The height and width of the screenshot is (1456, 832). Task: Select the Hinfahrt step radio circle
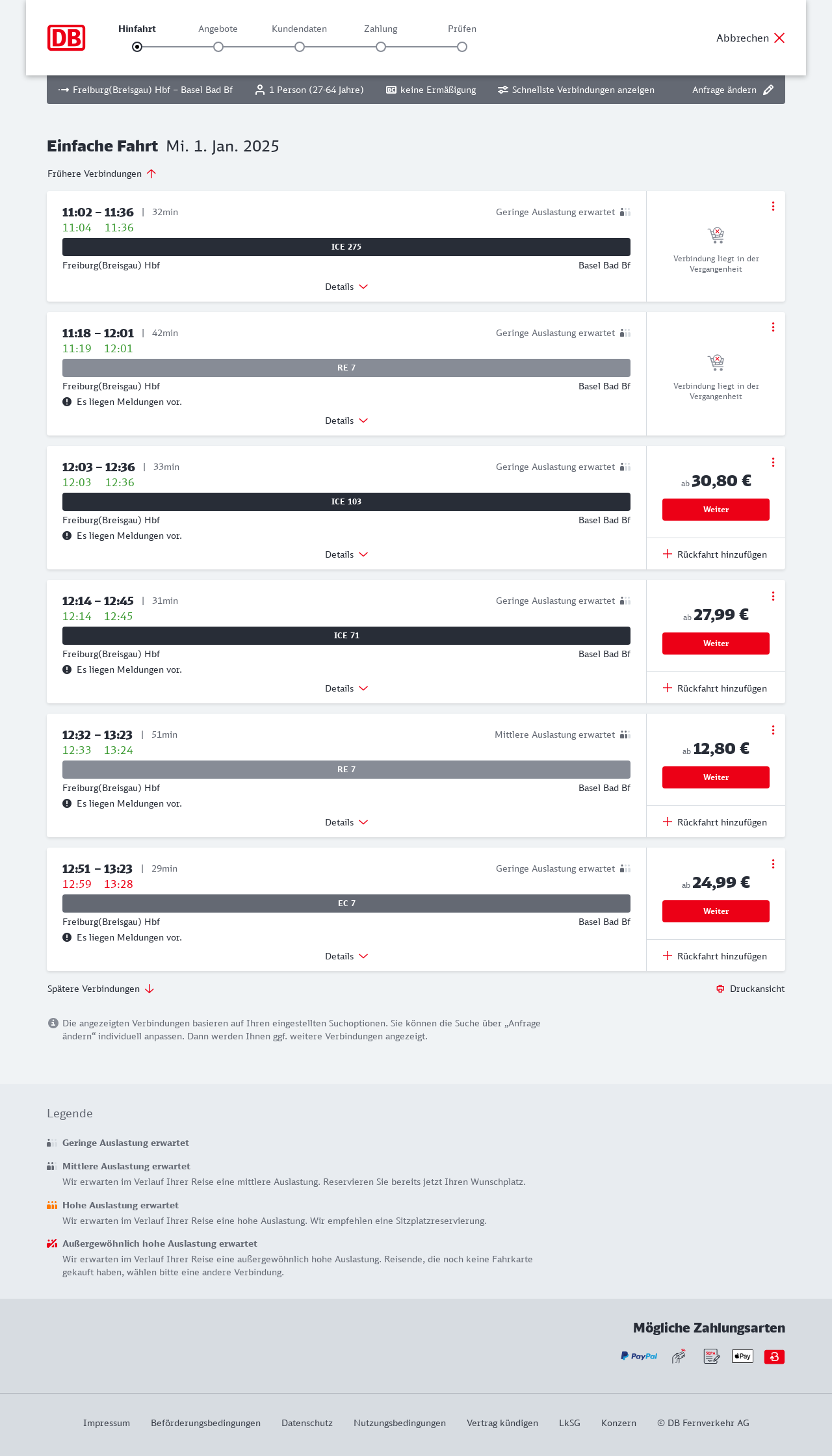pyautogui.click(x=137, y=47)
